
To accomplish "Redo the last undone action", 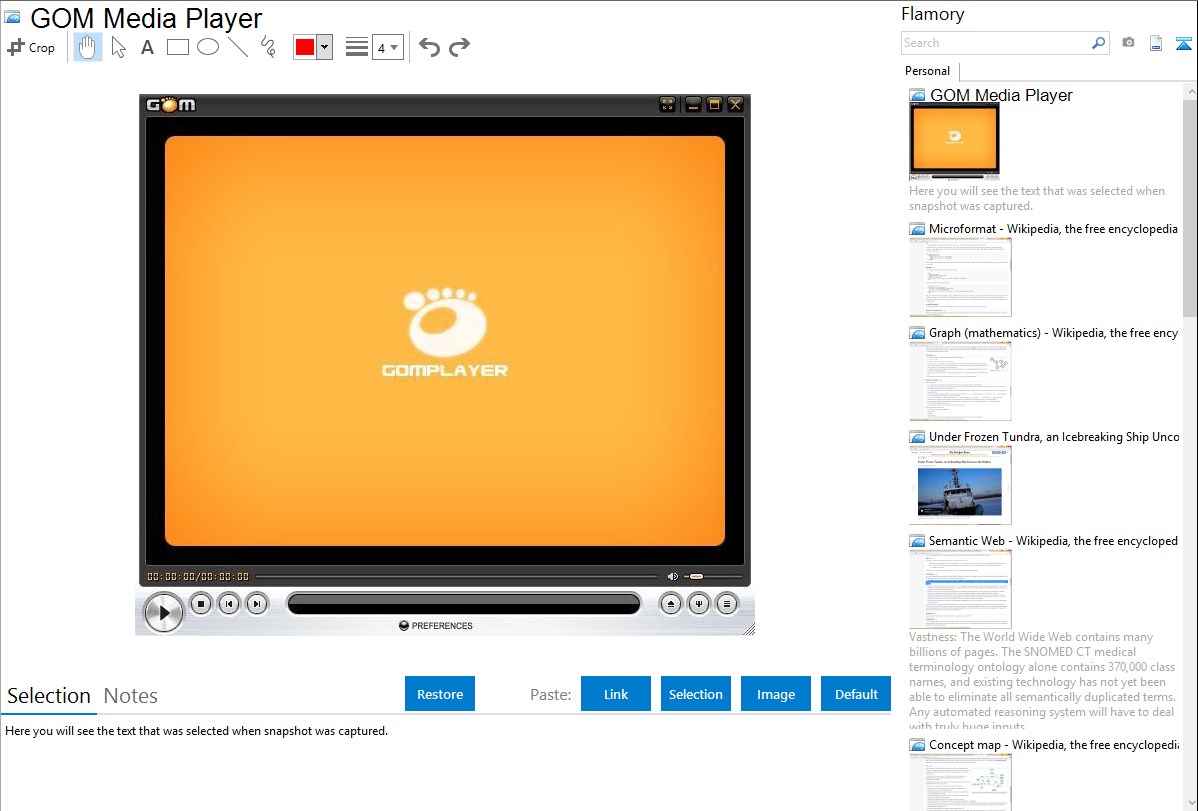I will (x=459, y=47).
